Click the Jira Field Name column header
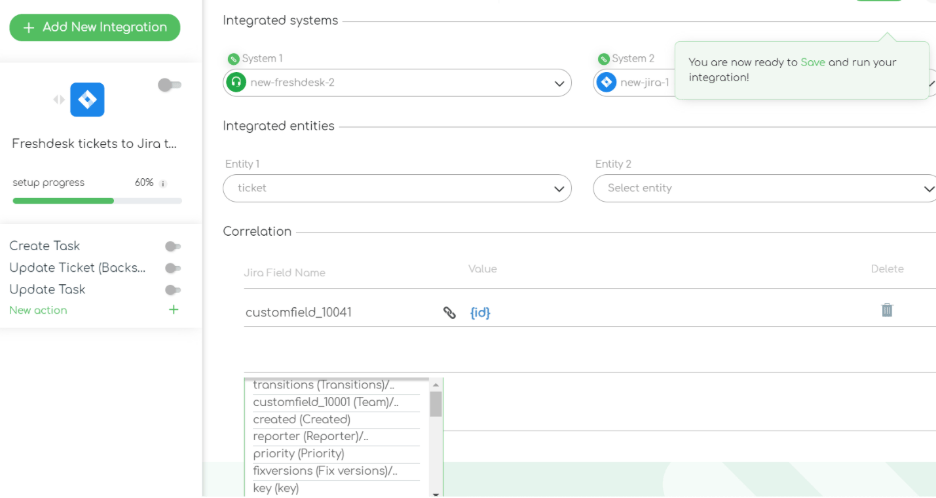The image size is (936, 498). [284, 273]
